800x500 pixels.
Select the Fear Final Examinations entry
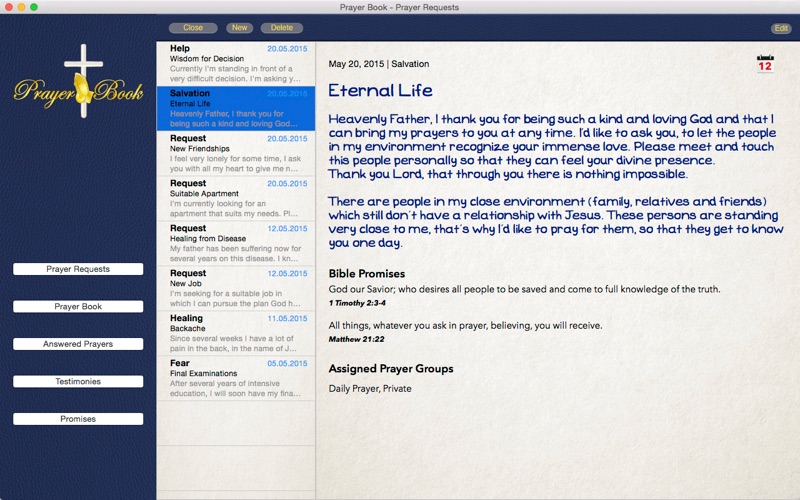[x=236, y=378]
